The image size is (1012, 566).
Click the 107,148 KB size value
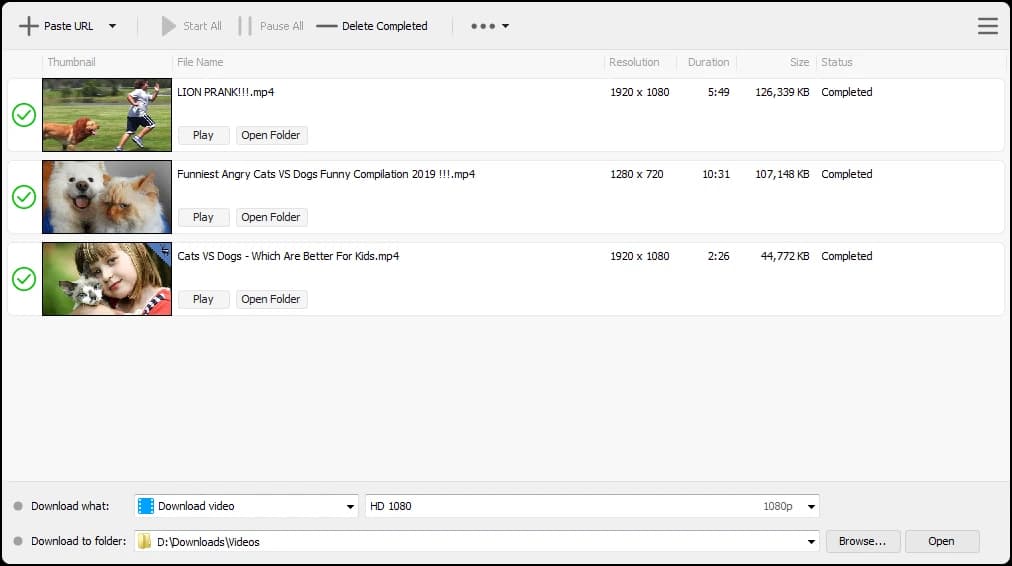coord(782,174)
